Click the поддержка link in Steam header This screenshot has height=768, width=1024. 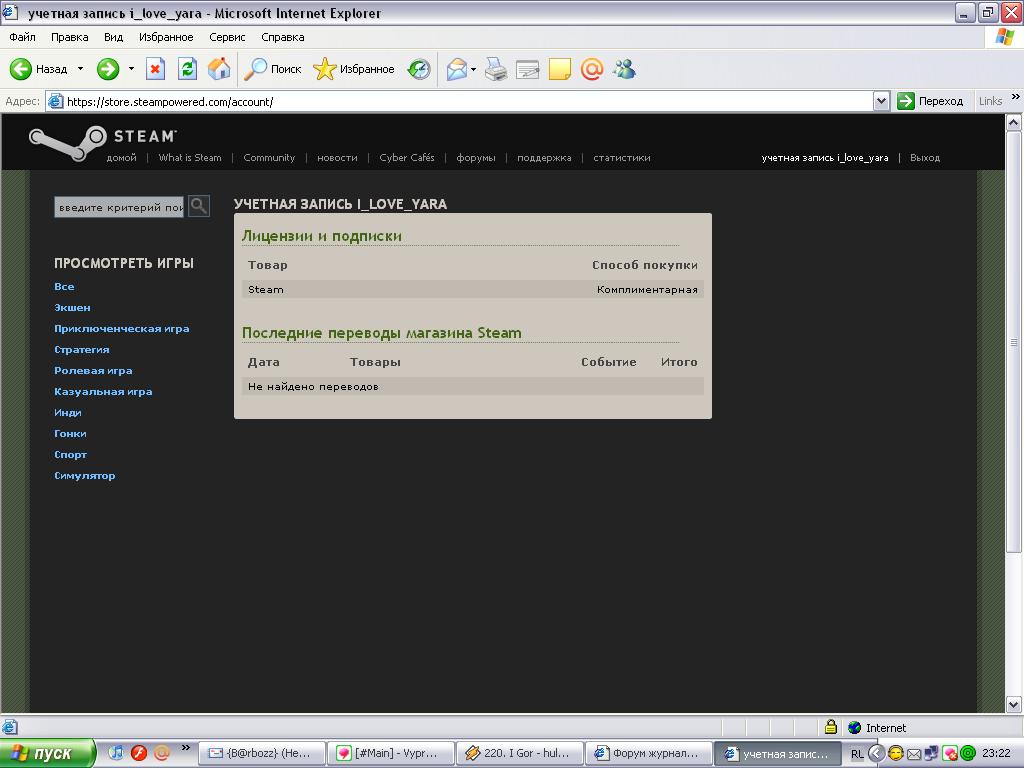point(544,158)
